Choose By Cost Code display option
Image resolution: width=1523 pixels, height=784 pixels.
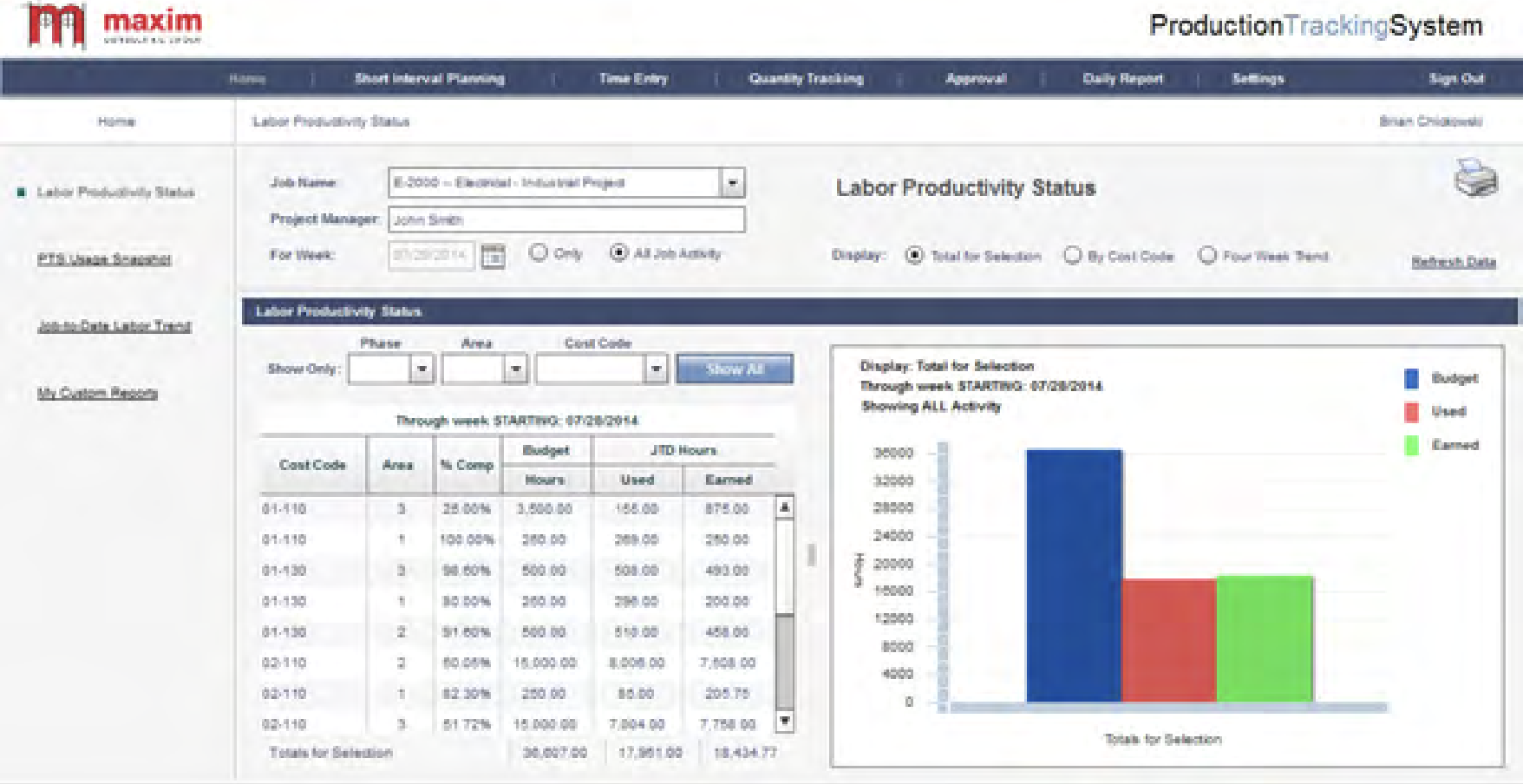(1073, 255)
